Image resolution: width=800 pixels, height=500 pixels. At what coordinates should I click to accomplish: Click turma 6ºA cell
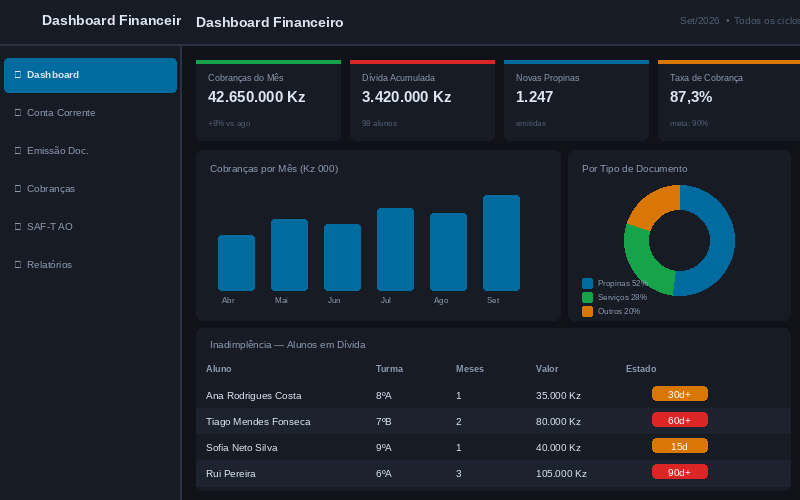(384, 473)
